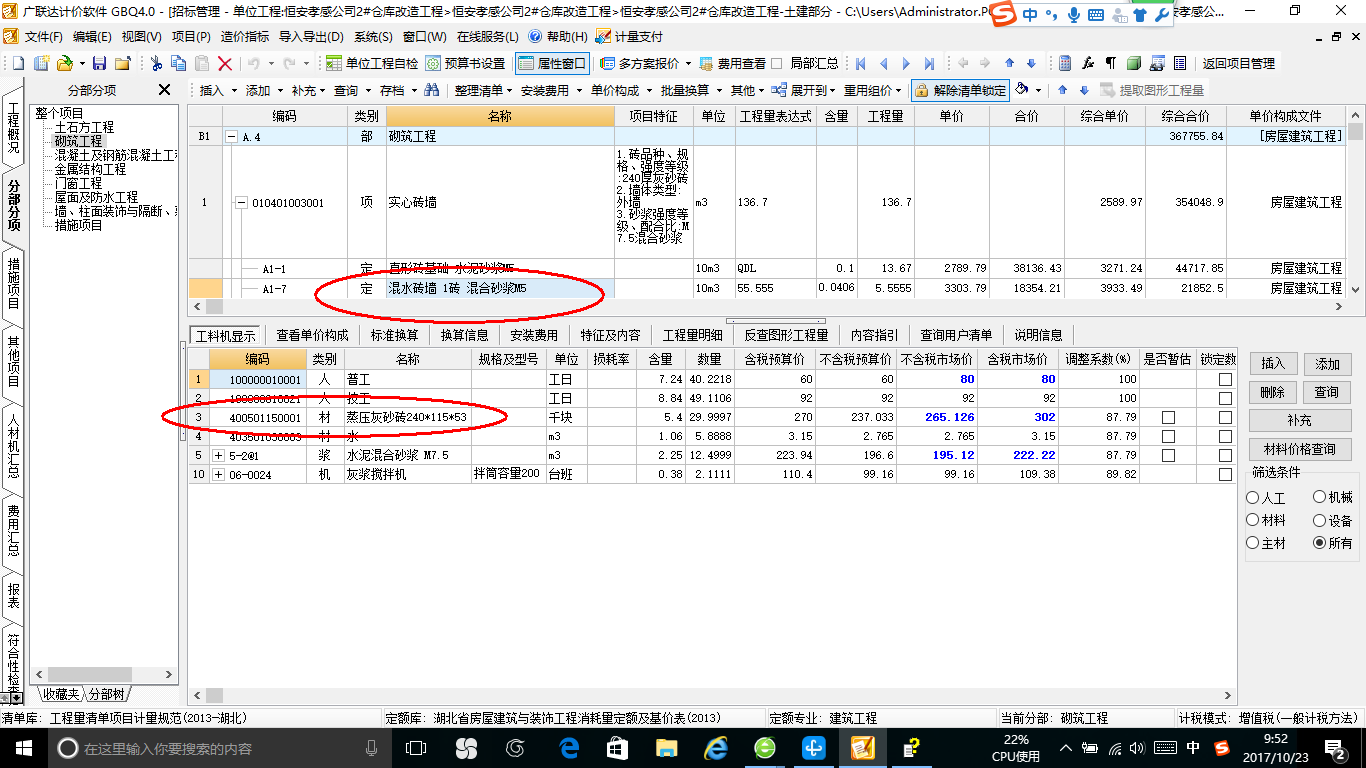
Task: Open the 单价构成 dropdown
Action: pos(620,90)
